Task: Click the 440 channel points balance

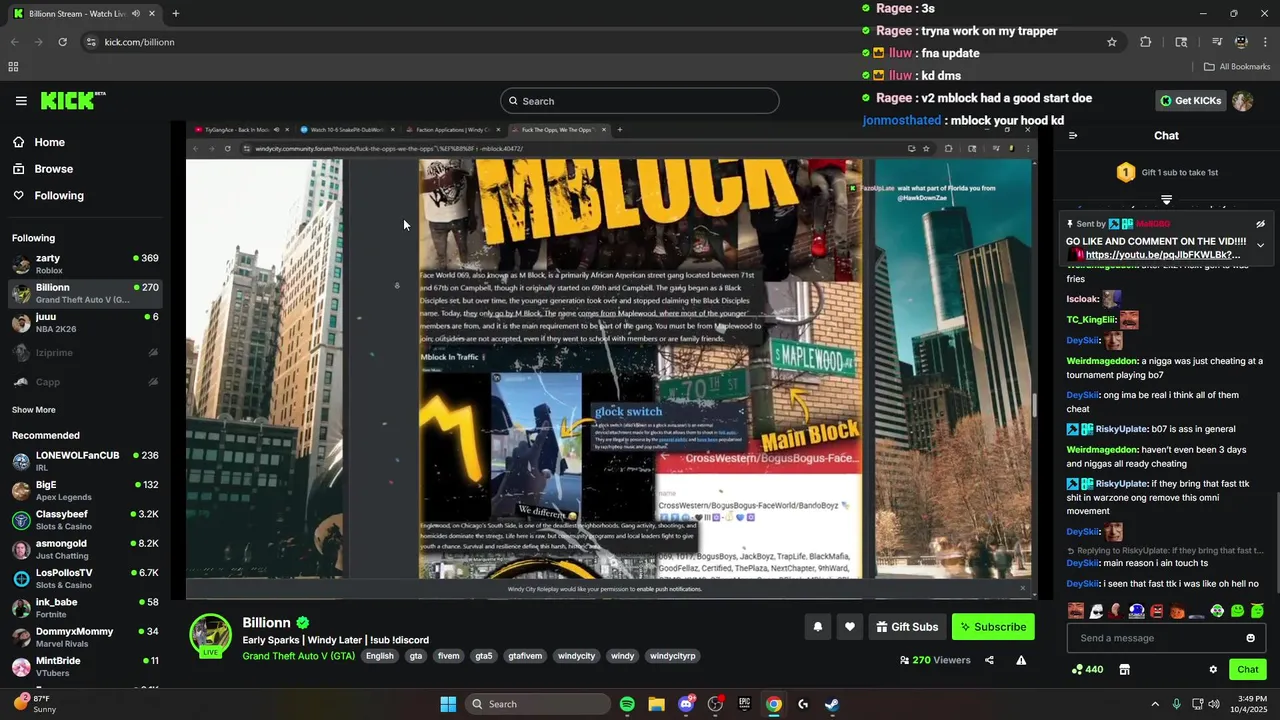Action: [x=1087, y=670]
